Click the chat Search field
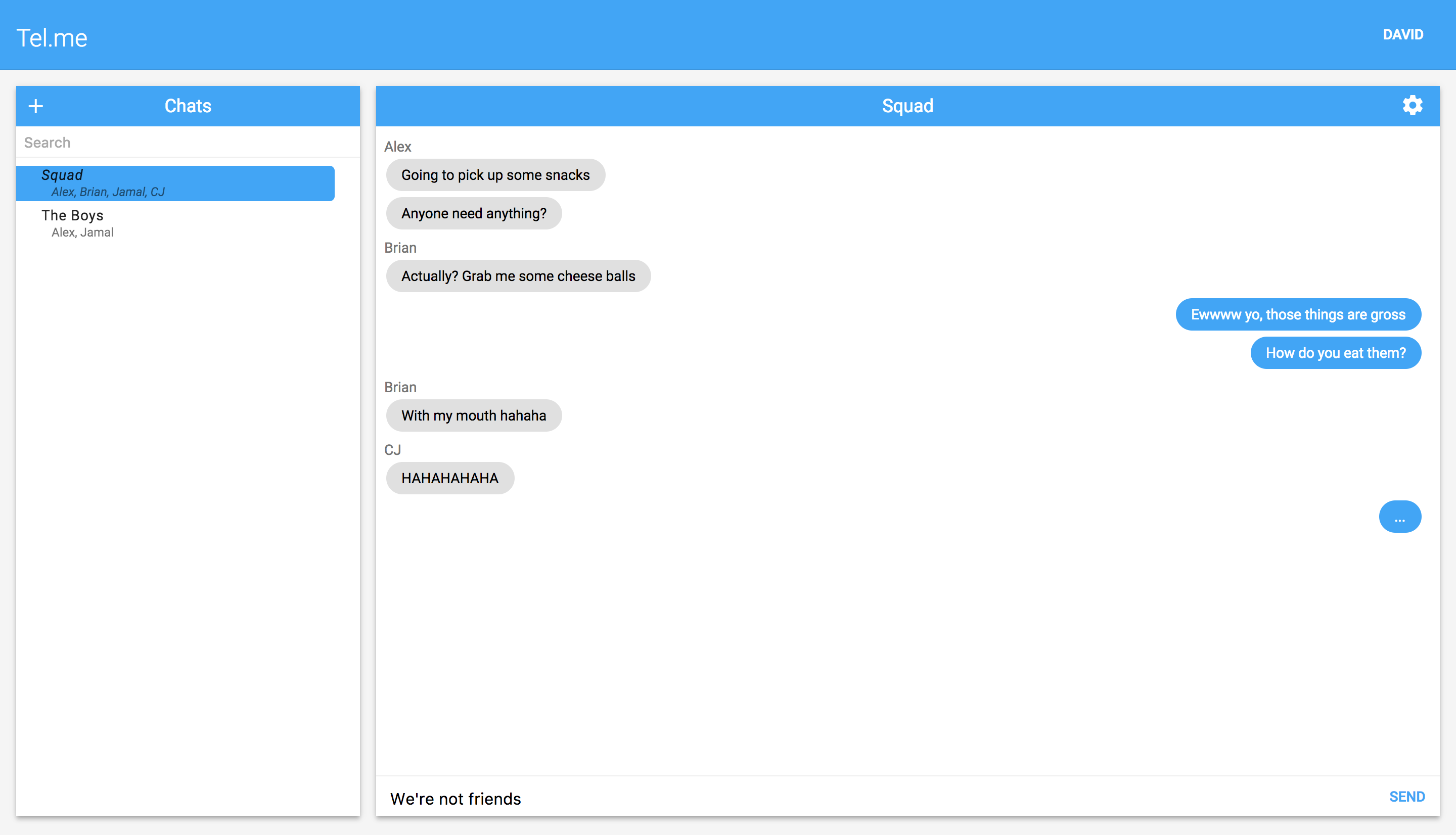The image size is (1456, 835). (188, 142)
